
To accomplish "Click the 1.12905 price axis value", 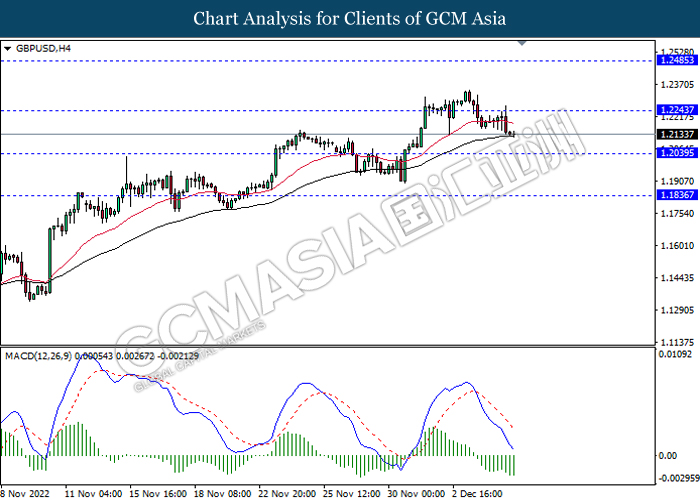I will coord(677,310).
